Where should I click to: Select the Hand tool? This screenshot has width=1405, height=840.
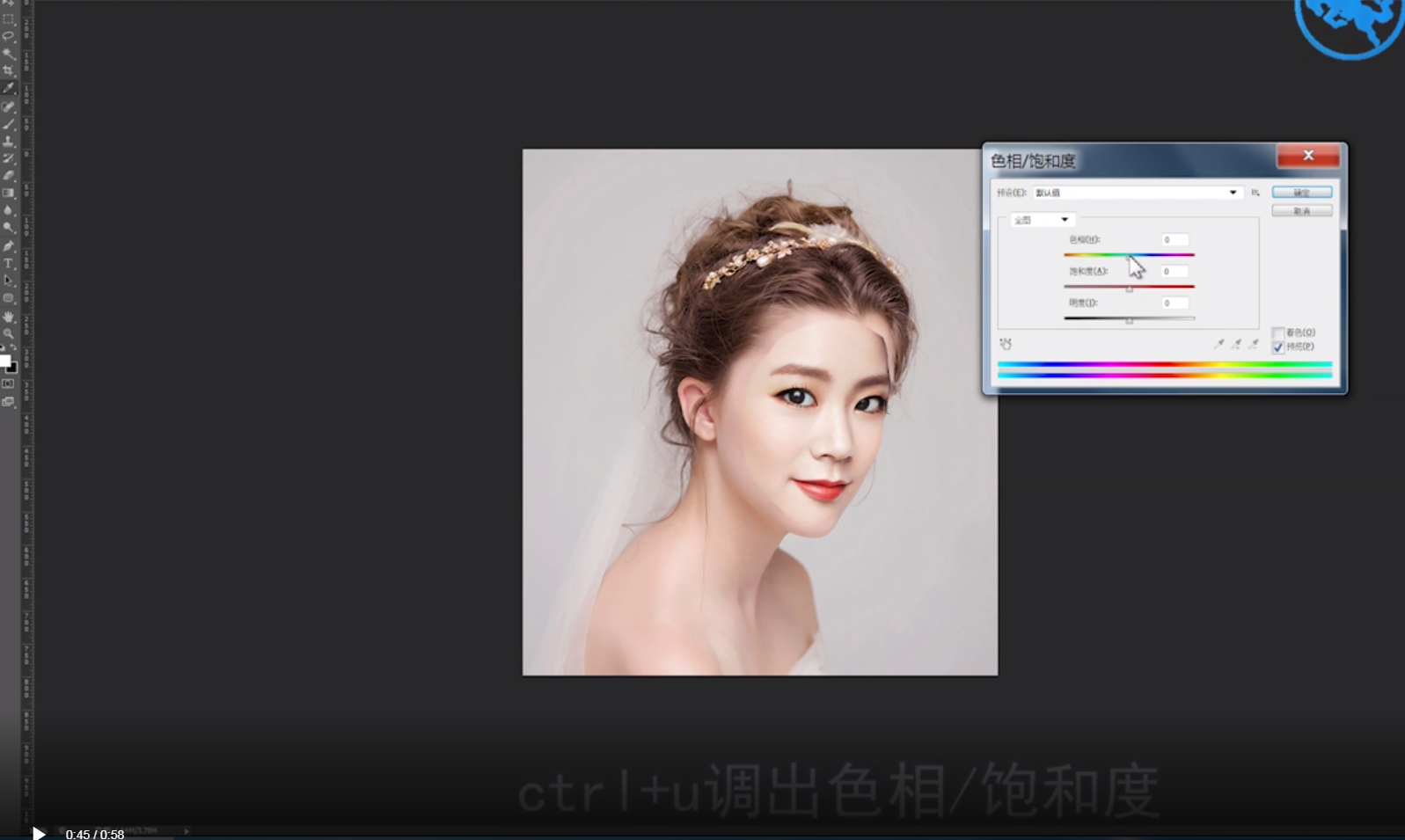(9, 317)
